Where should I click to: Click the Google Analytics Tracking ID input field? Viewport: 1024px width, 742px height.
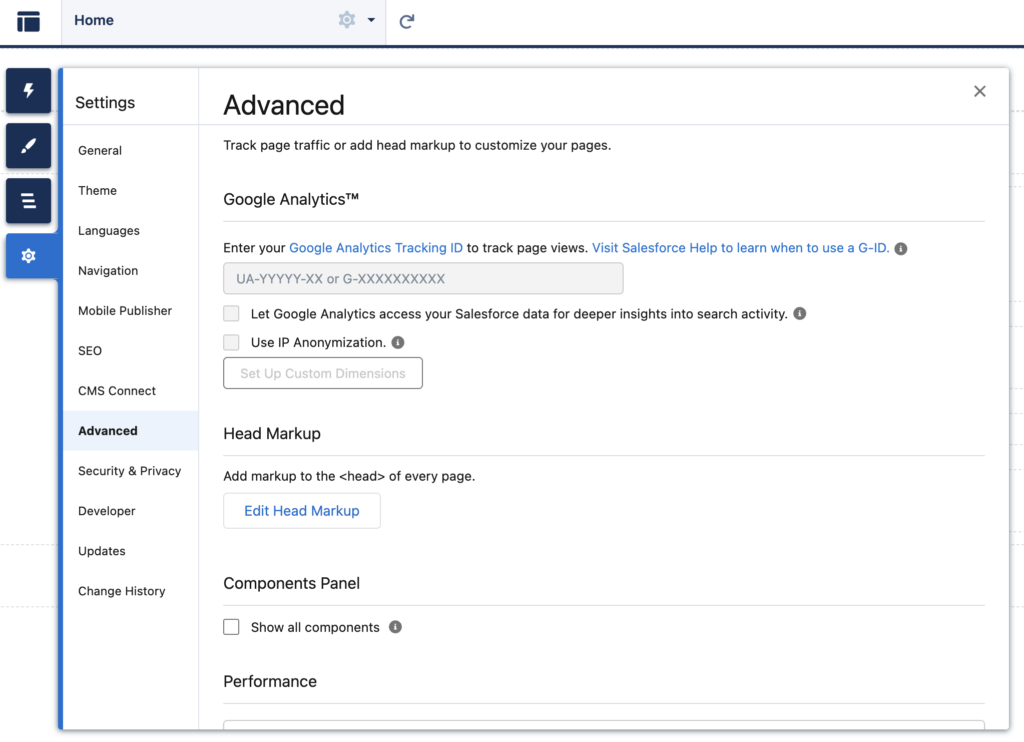pos(422,278)
